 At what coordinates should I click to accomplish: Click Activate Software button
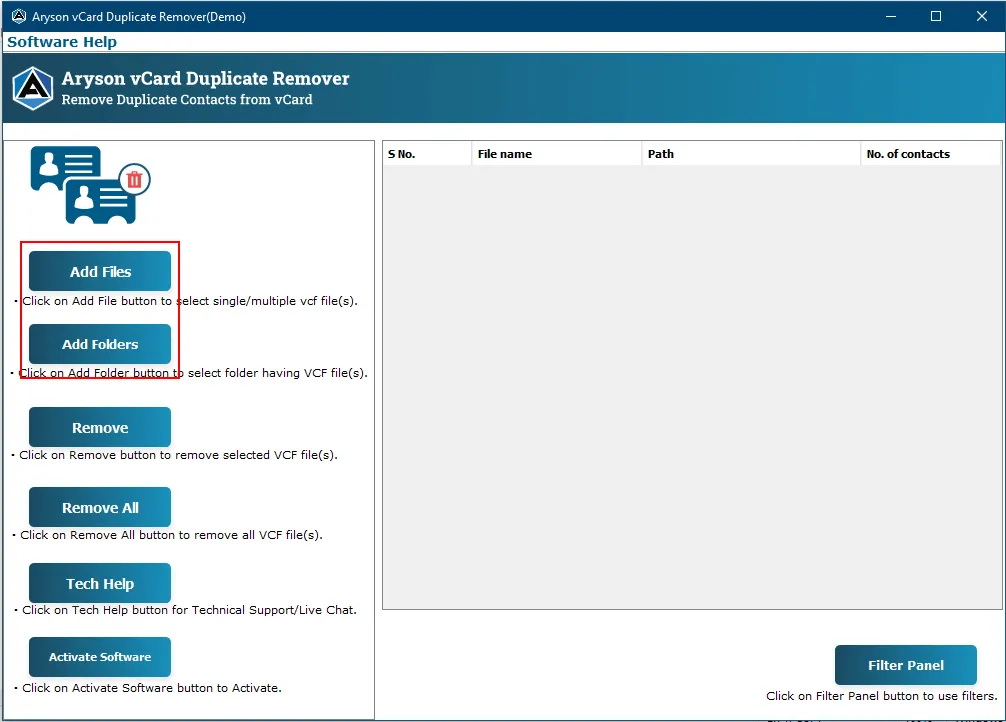[100, 657]
